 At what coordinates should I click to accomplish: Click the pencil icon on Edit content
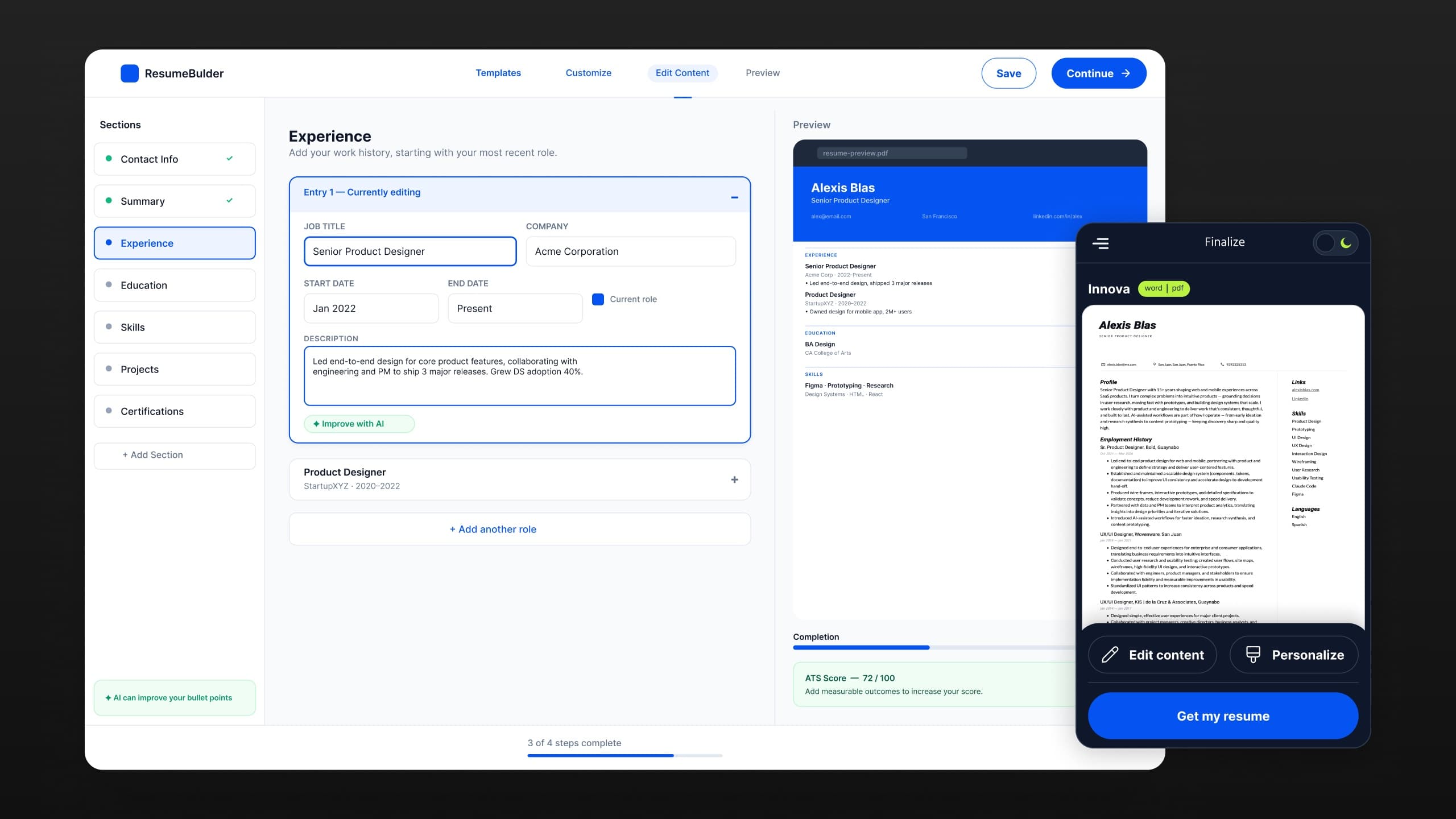point(1110,655)
